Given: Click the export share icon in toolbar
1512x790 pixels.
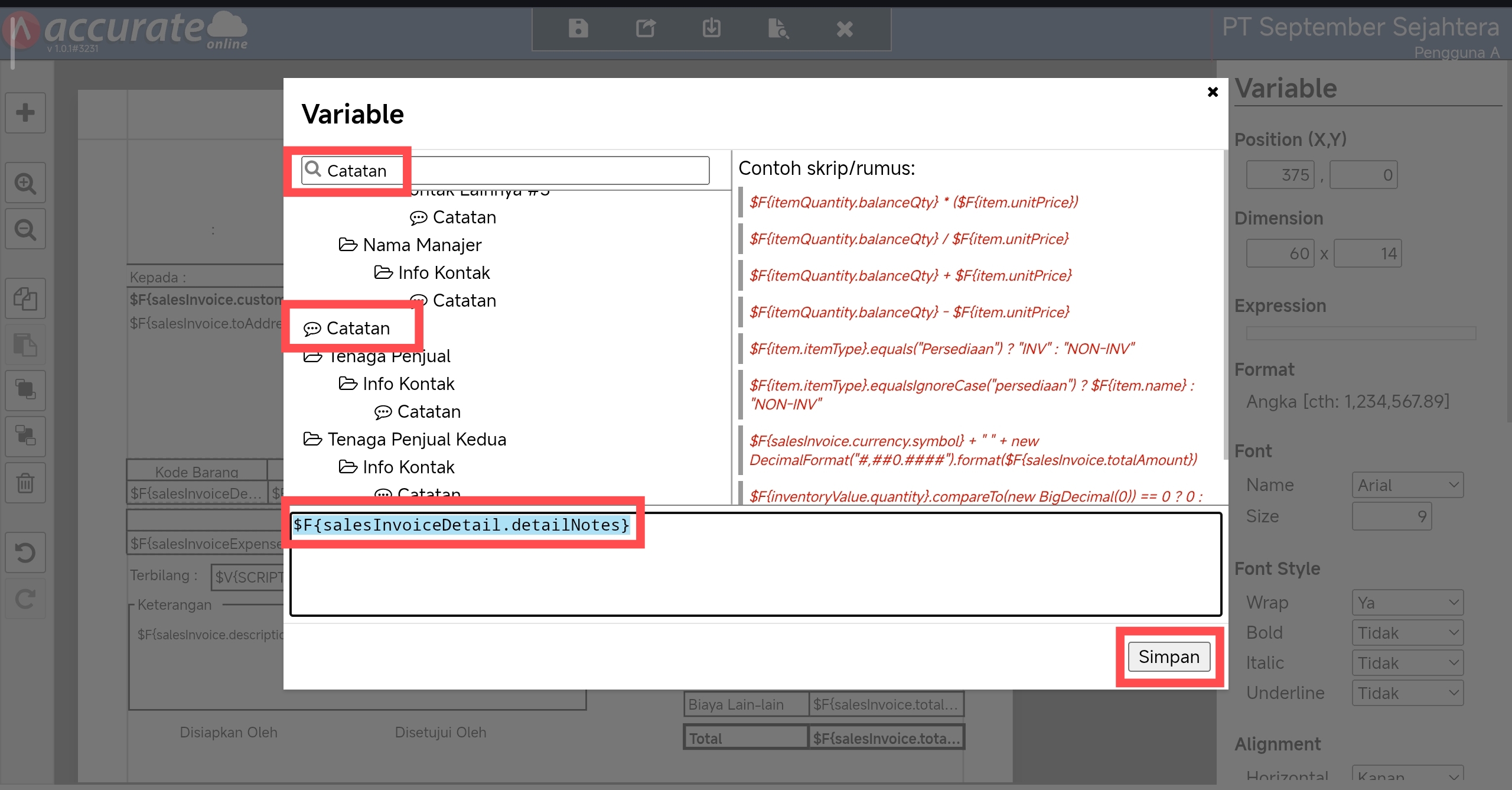Looking at the screenshot, I should pyautogui.click(x=645, y=28).
